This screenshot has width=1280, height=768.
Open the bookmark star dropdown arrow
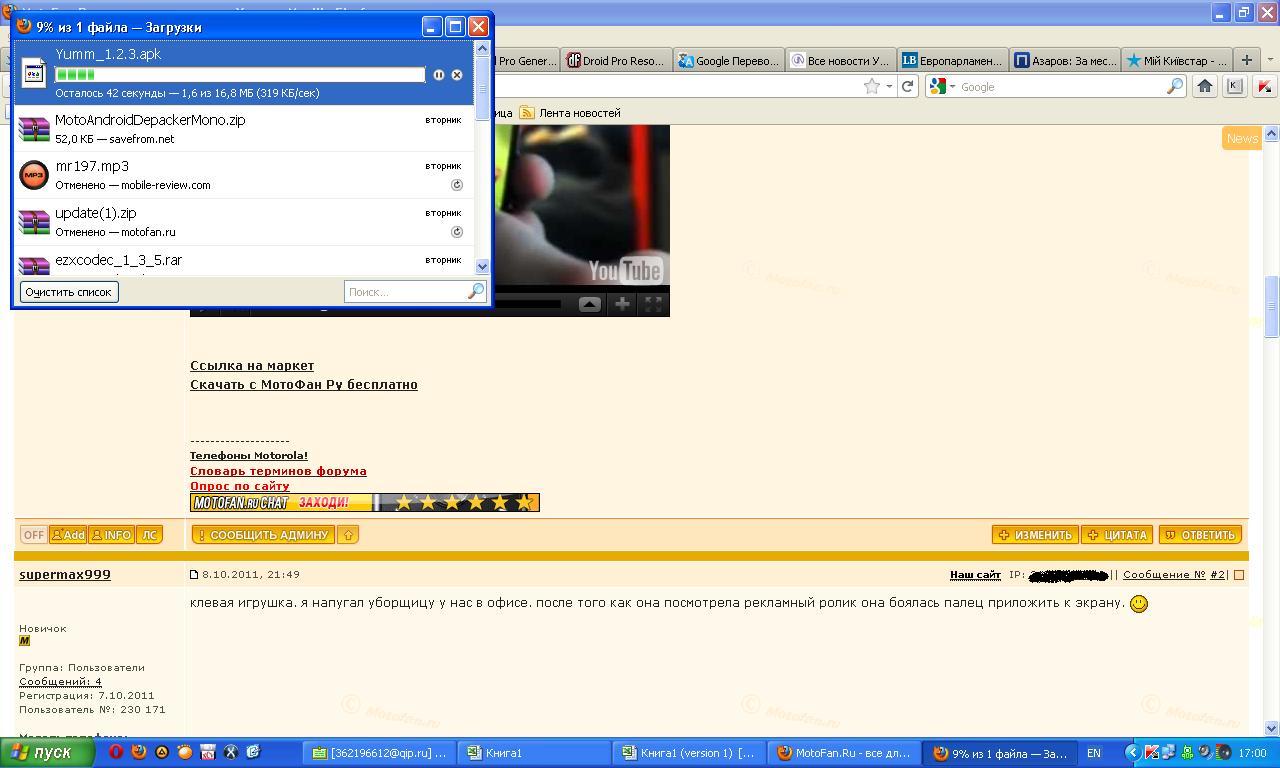889,87
